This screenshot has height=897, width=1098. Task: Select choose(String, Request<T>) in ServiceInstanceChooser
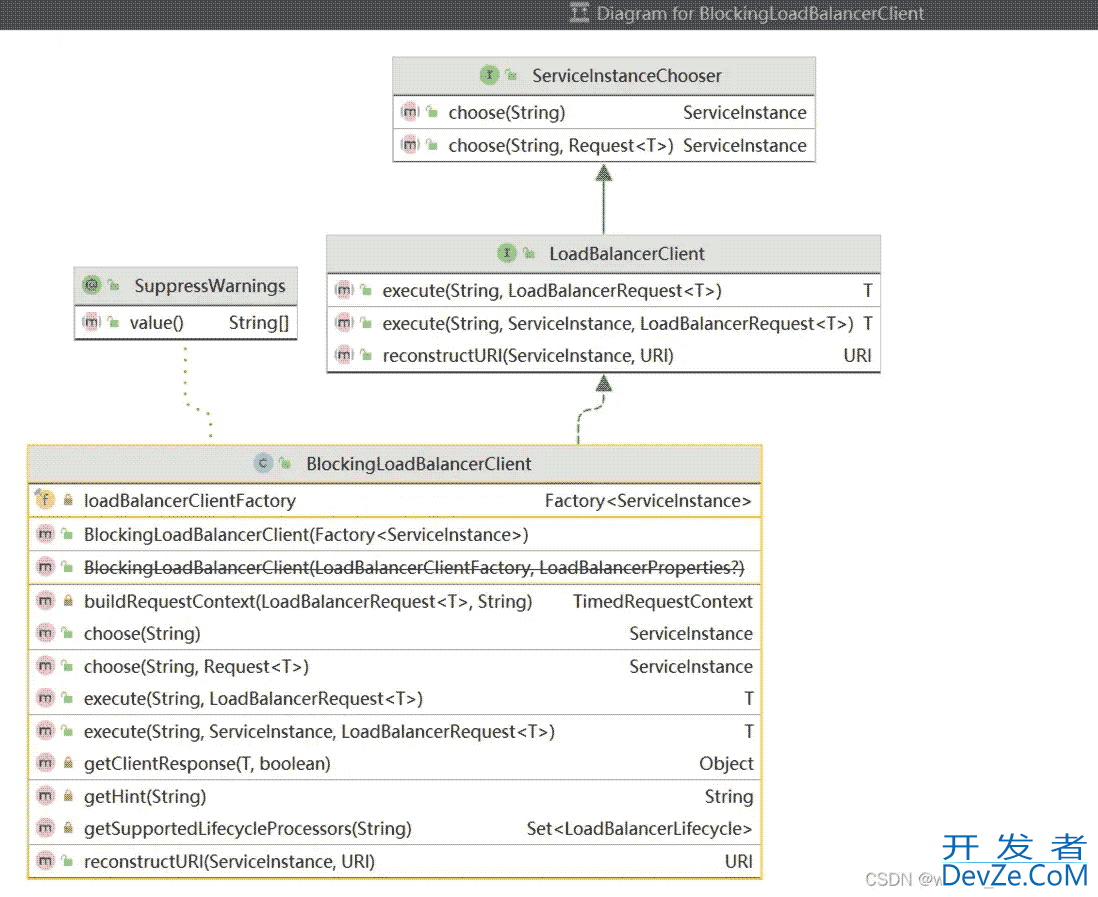pyautogui.click(x=604, y=145)
